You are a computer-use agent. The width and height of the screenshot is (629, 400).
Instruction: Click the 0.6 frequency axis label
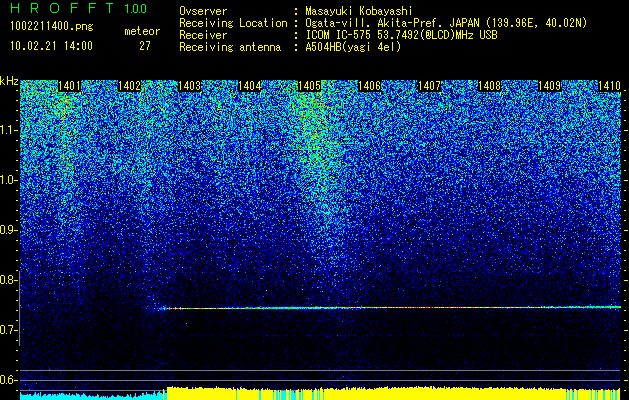point(8,380)
